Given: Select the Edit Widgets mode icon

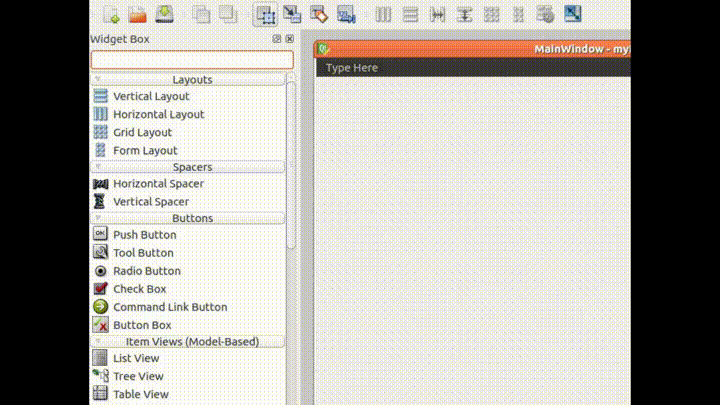Looking at the screenshot, I should pos(265,14).
